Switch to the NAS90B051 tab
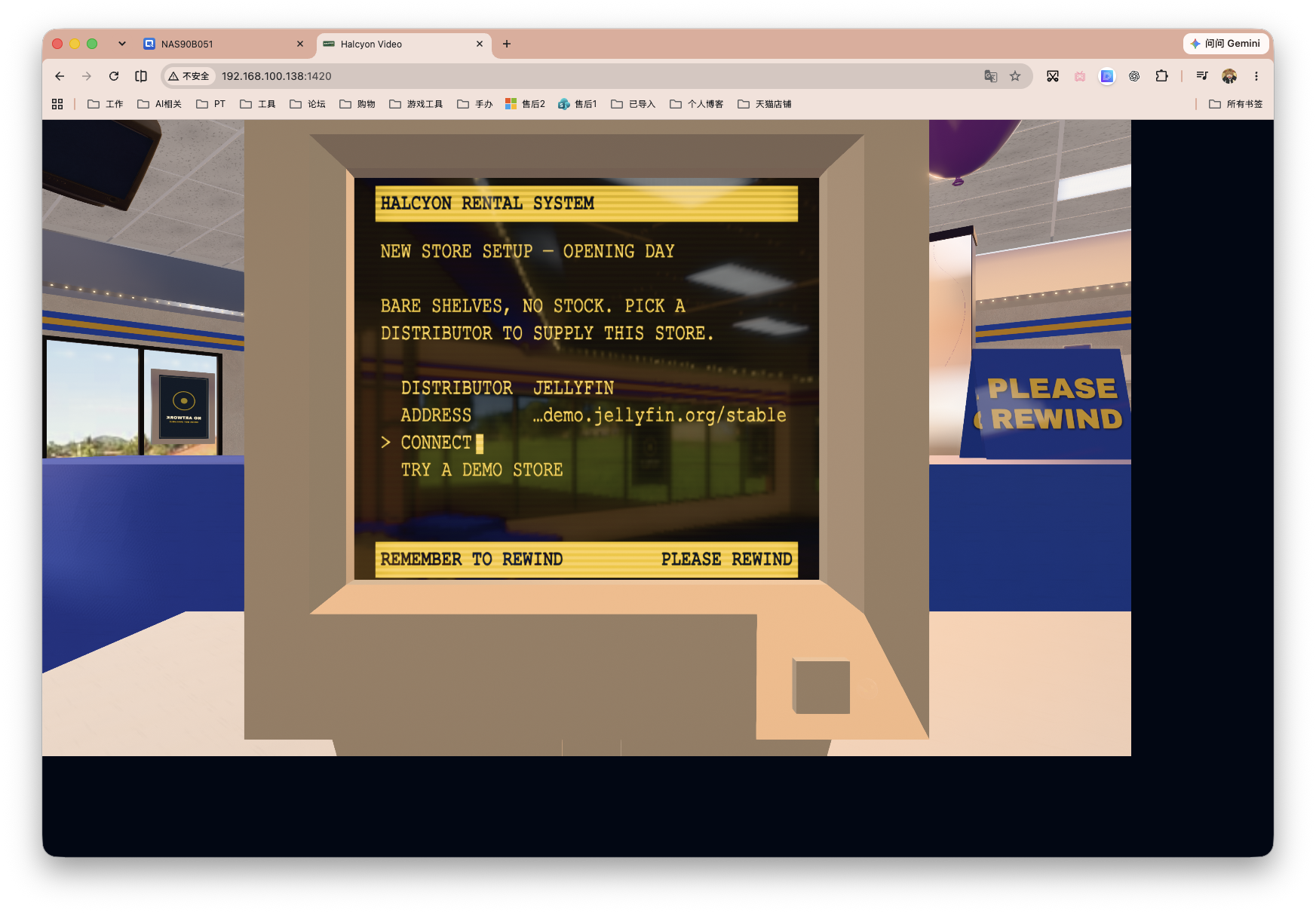Image resolution: width=1316 pixels, height=913 pixels. [223, 44]
